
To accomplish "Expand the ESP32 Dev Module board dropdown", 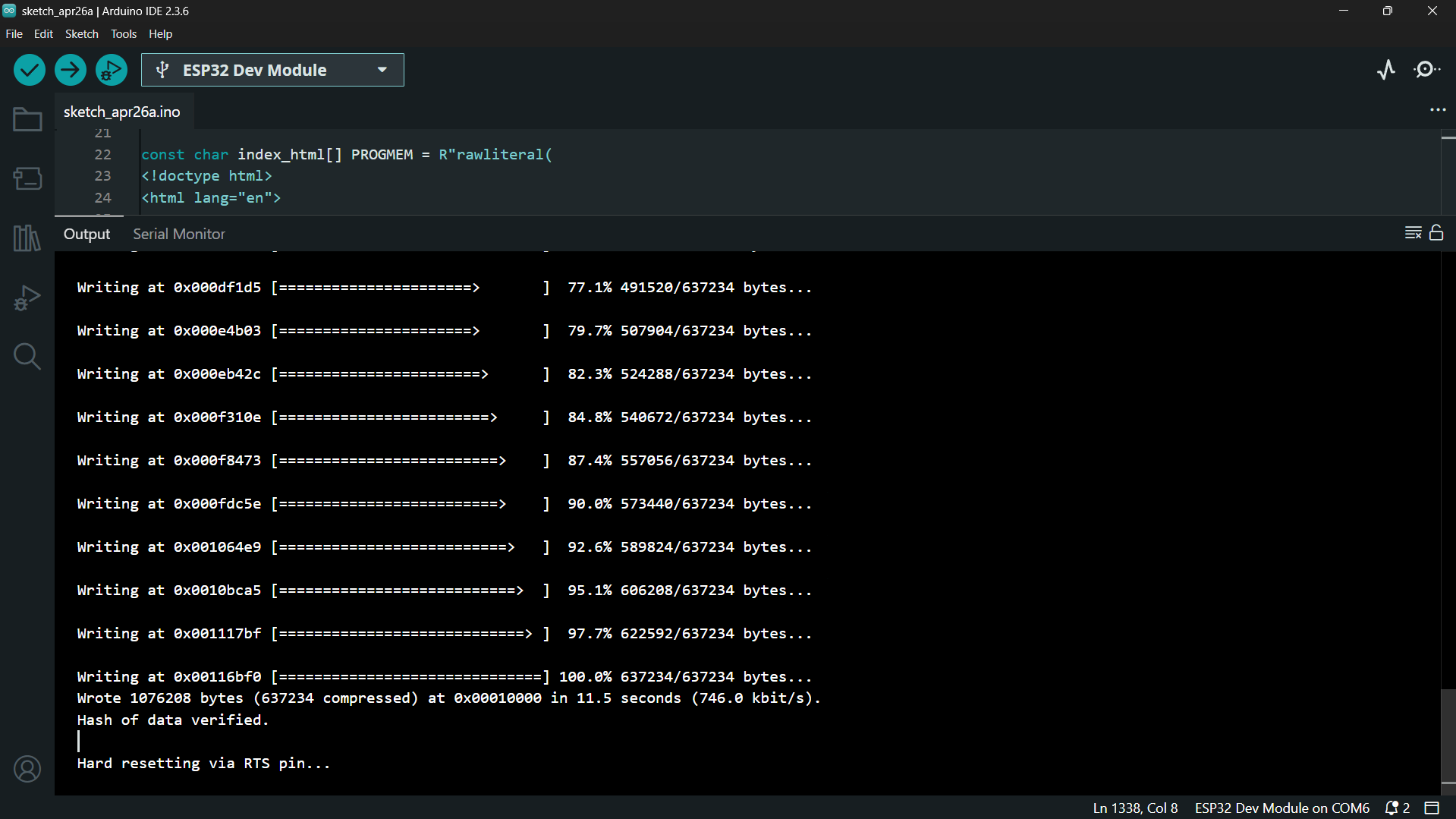I will coord(382,70).
